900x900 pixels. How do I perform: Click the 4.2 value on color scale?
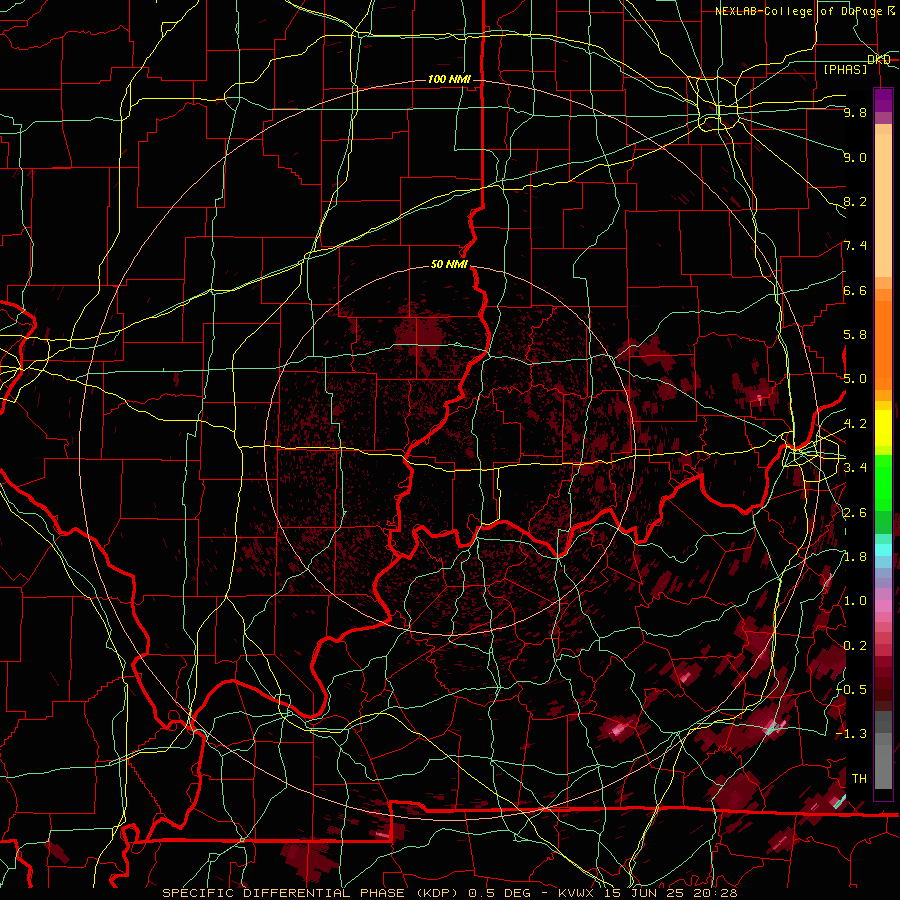pos(855,424)
